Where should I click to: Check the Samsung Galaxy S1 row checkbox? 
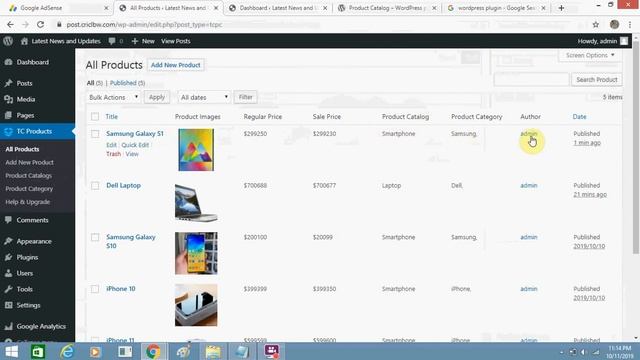click(95, 134)
